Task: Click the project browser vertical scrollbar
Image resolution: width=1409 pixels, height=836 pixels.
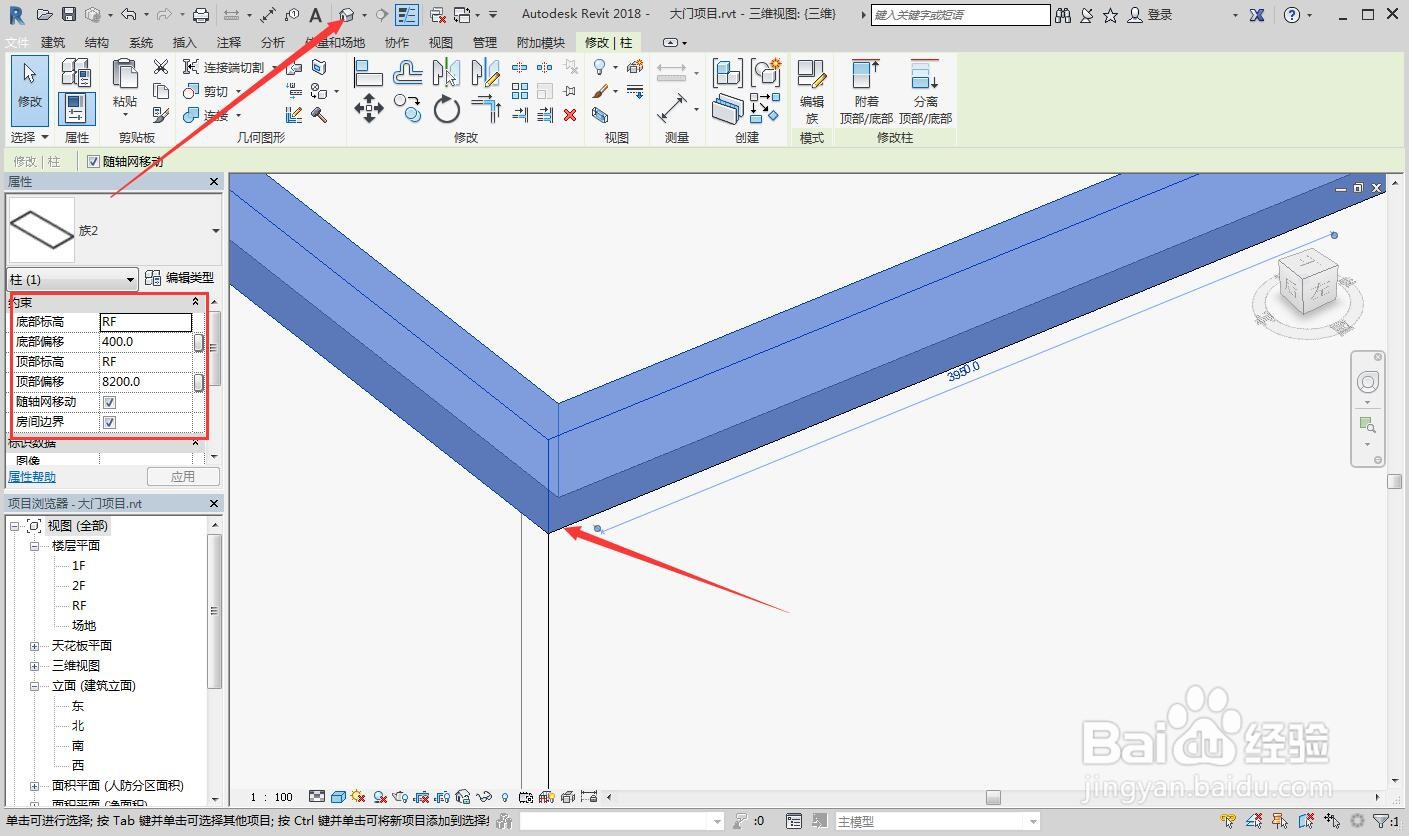Action: click(x=215, y=610)
